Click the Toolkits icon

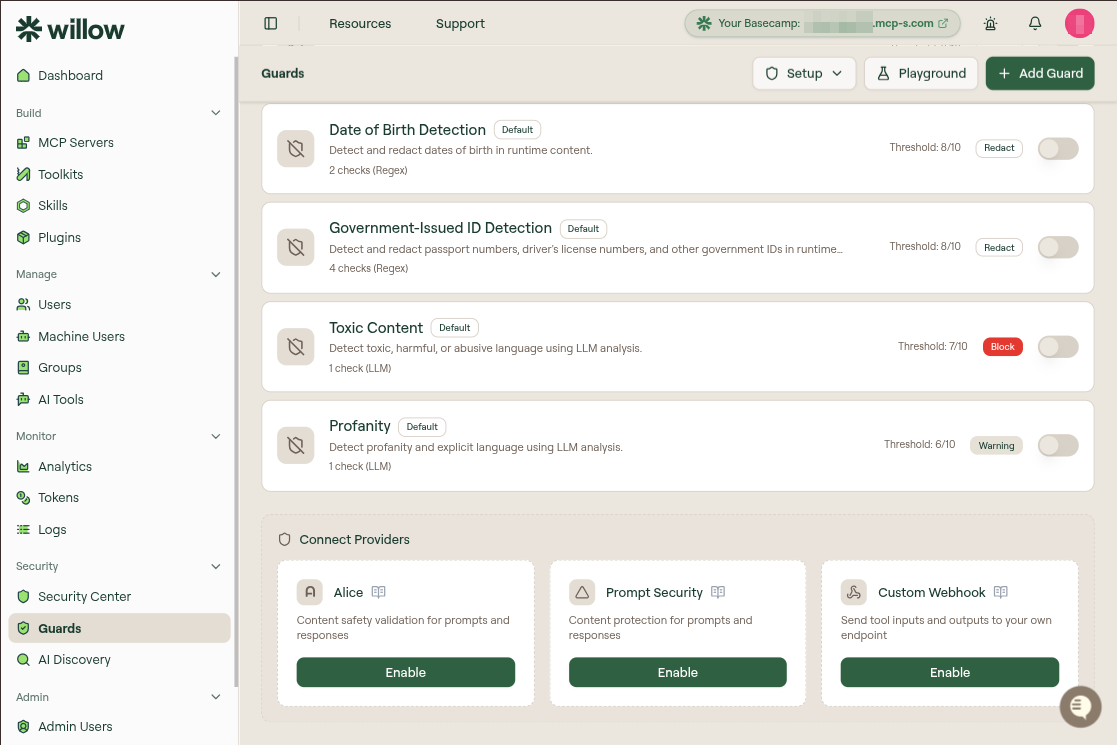[24, 174]
